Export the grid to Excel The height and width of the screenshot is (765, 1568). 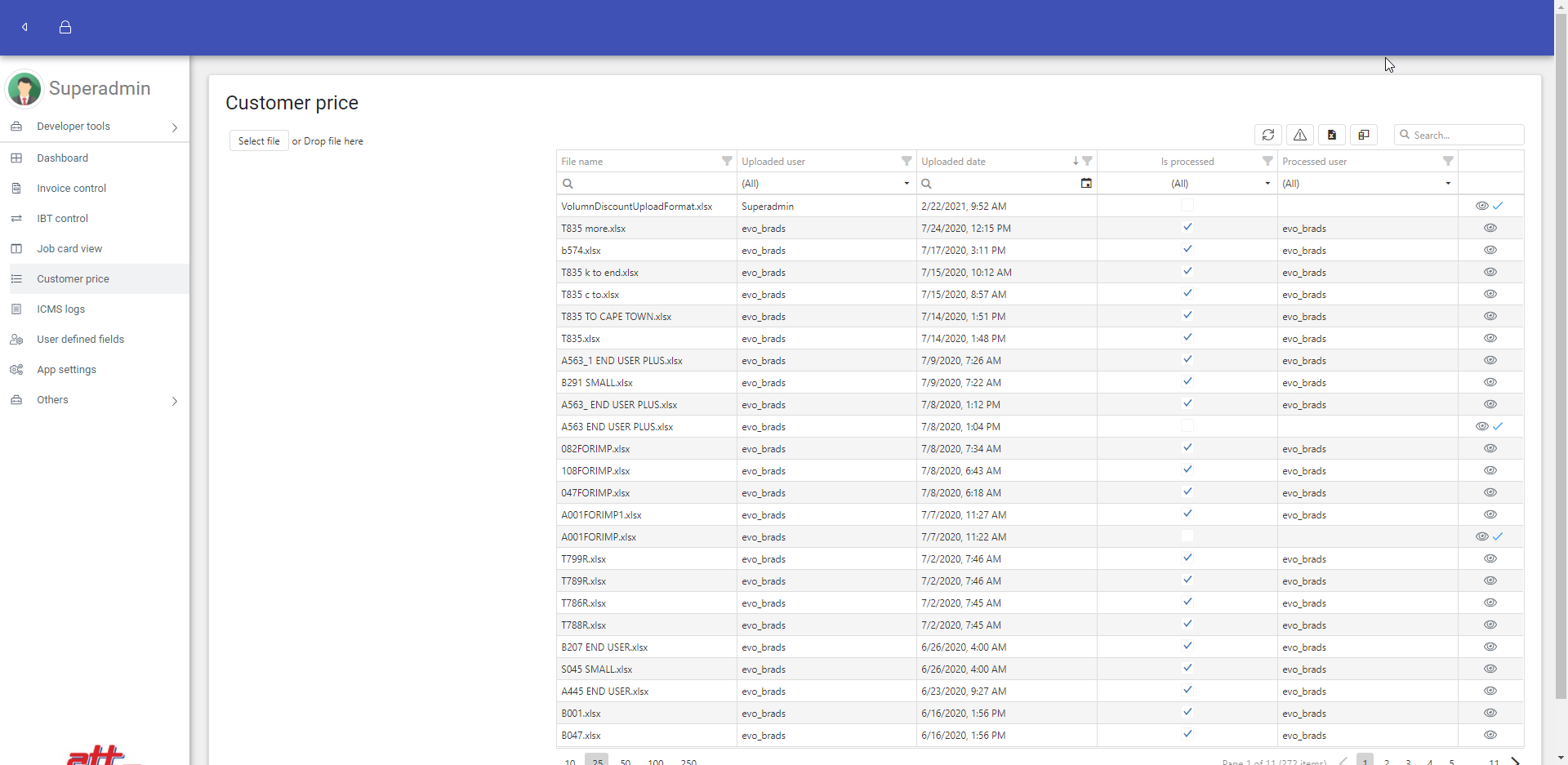(1332, 135)
